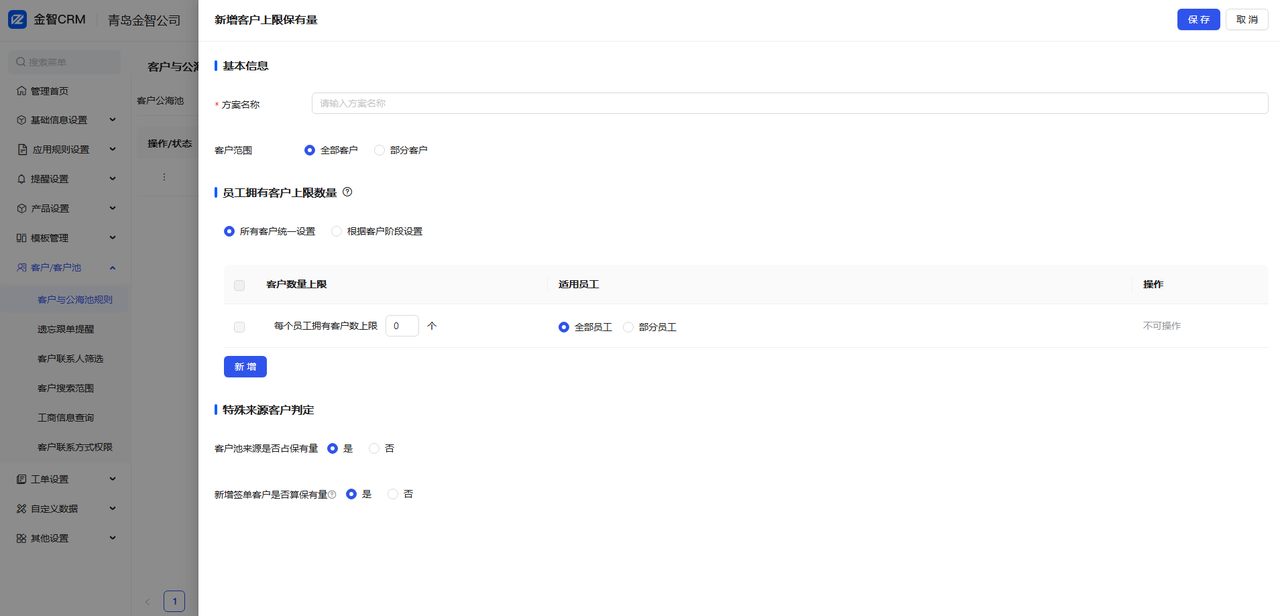Click the search magnifier icon in sidebar
Screen dimensions: 1280x616
coord(21,62)
